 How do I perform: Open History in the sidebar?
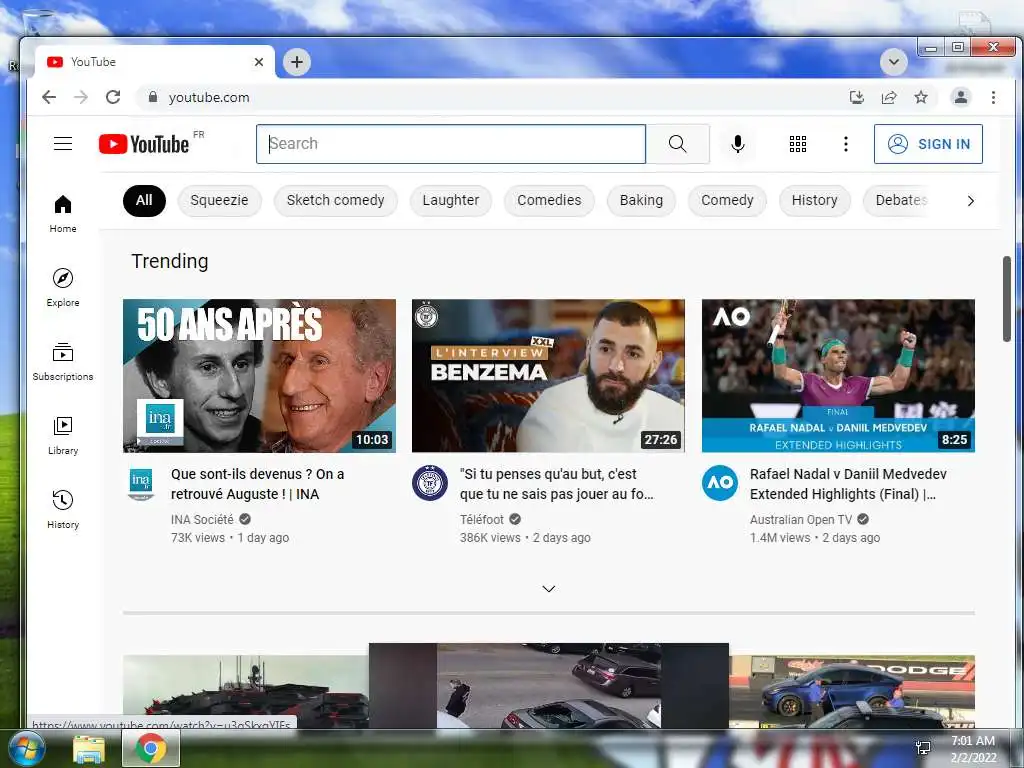63,509
